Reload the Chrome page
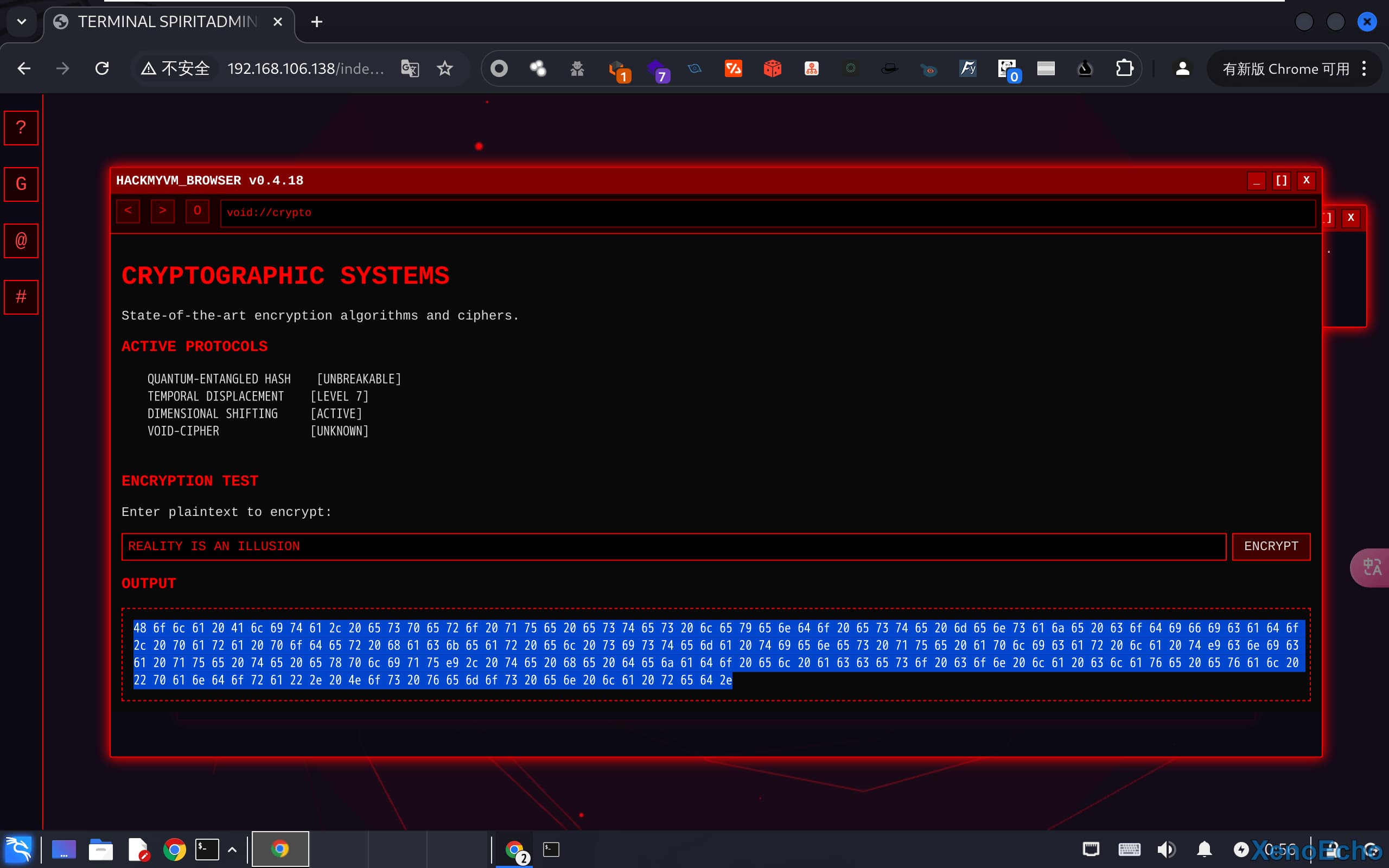The width and height of the screenshot is (1389, 868). tap(102, 69)
